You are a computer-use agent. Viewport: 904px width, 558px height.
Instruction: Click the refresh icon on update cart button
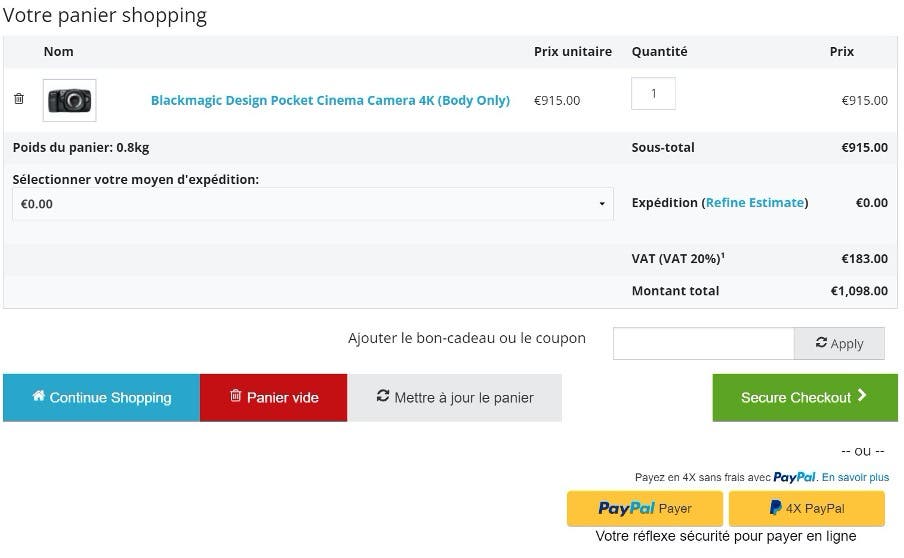point(382,396)
